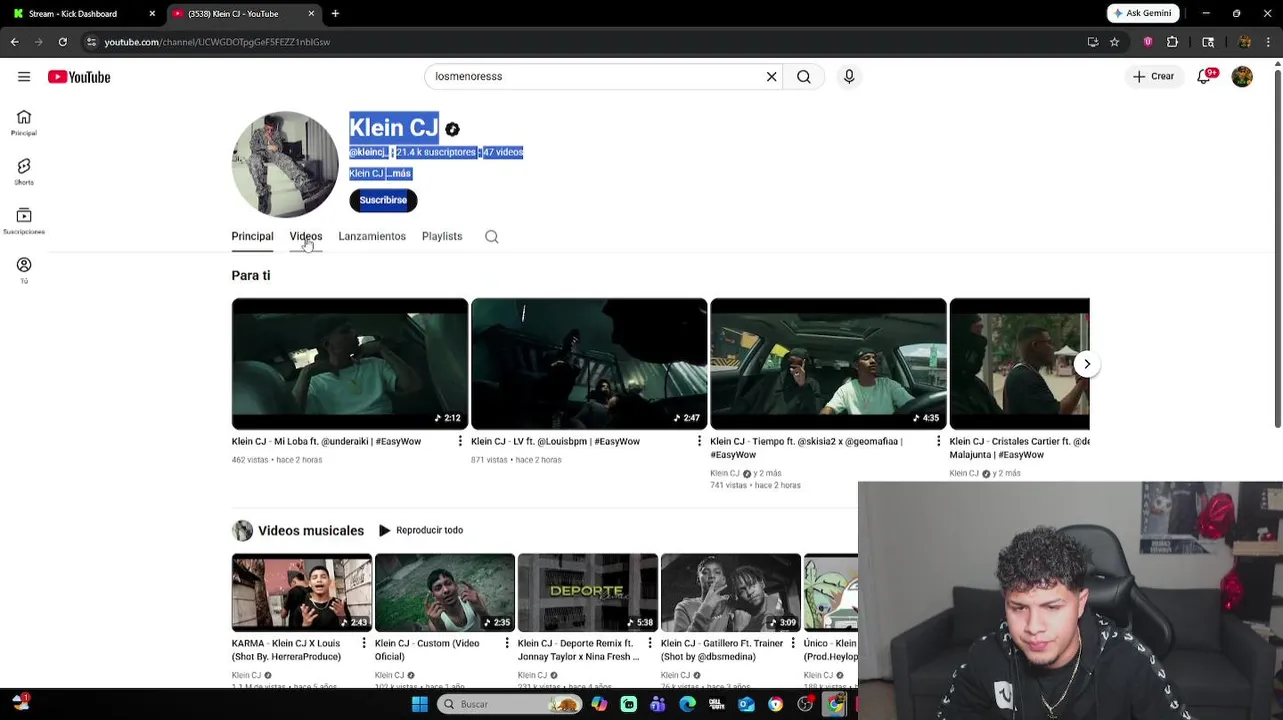The width and height of the screenshot is (1283, 720).
Task: Click Ask Gemini button
Action: (x=1143, y=13)
